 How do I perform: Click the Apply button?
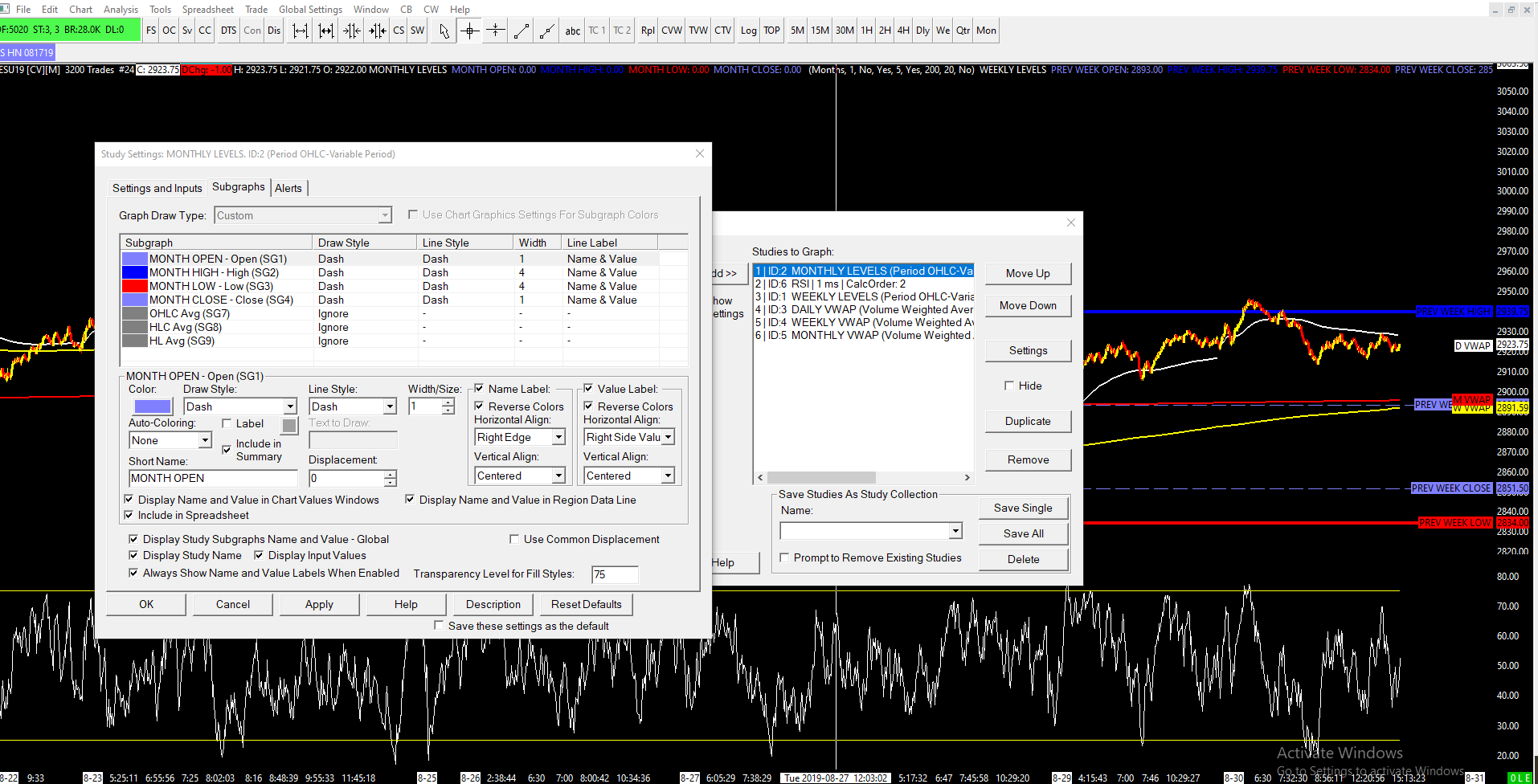coord(319,604)
